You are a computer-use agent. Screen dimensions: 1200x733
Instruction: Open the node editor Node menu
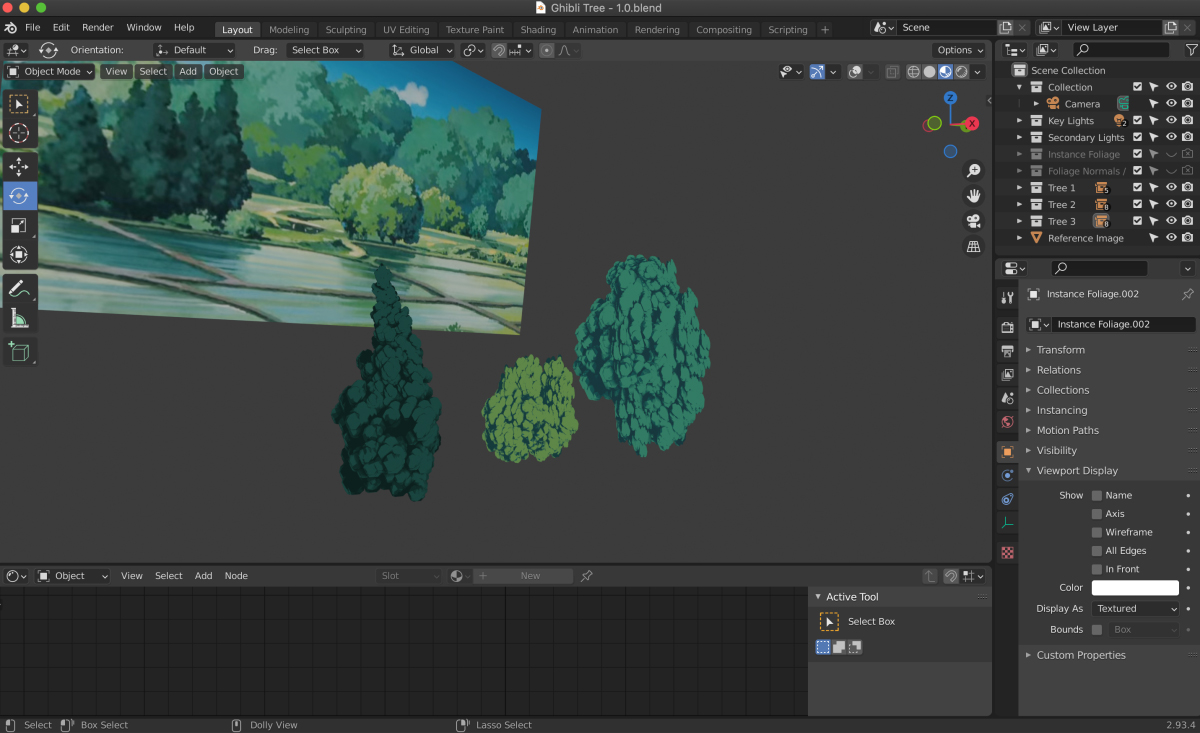(x=236, y=576)
